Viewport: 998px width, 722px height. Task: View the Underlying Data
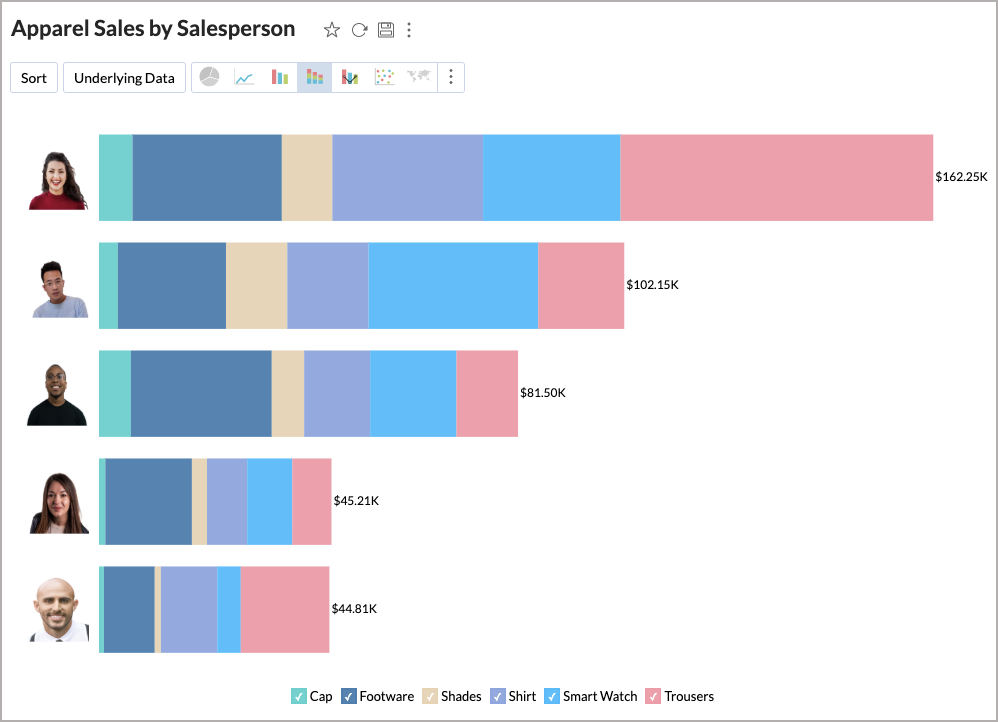pyautogui.click(x=124, y=77)
